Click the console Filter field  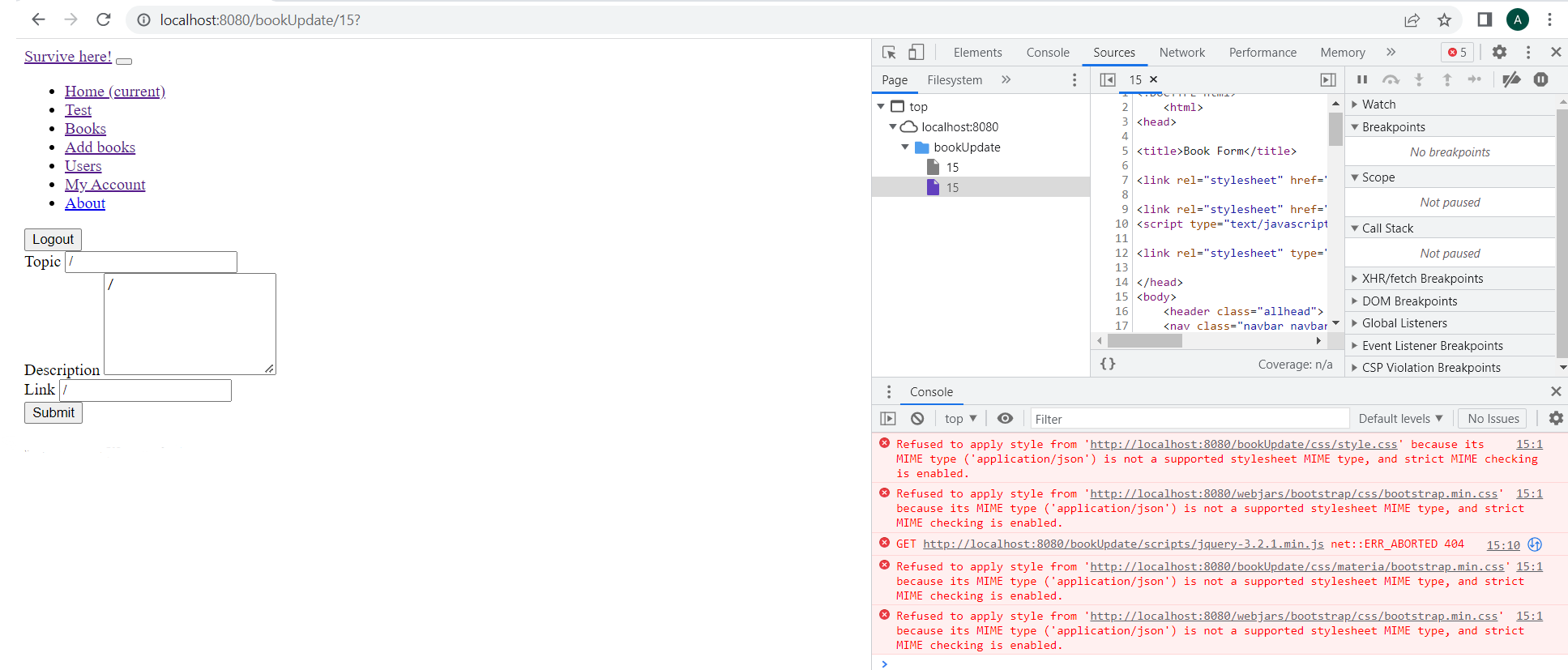point(1190,419)
